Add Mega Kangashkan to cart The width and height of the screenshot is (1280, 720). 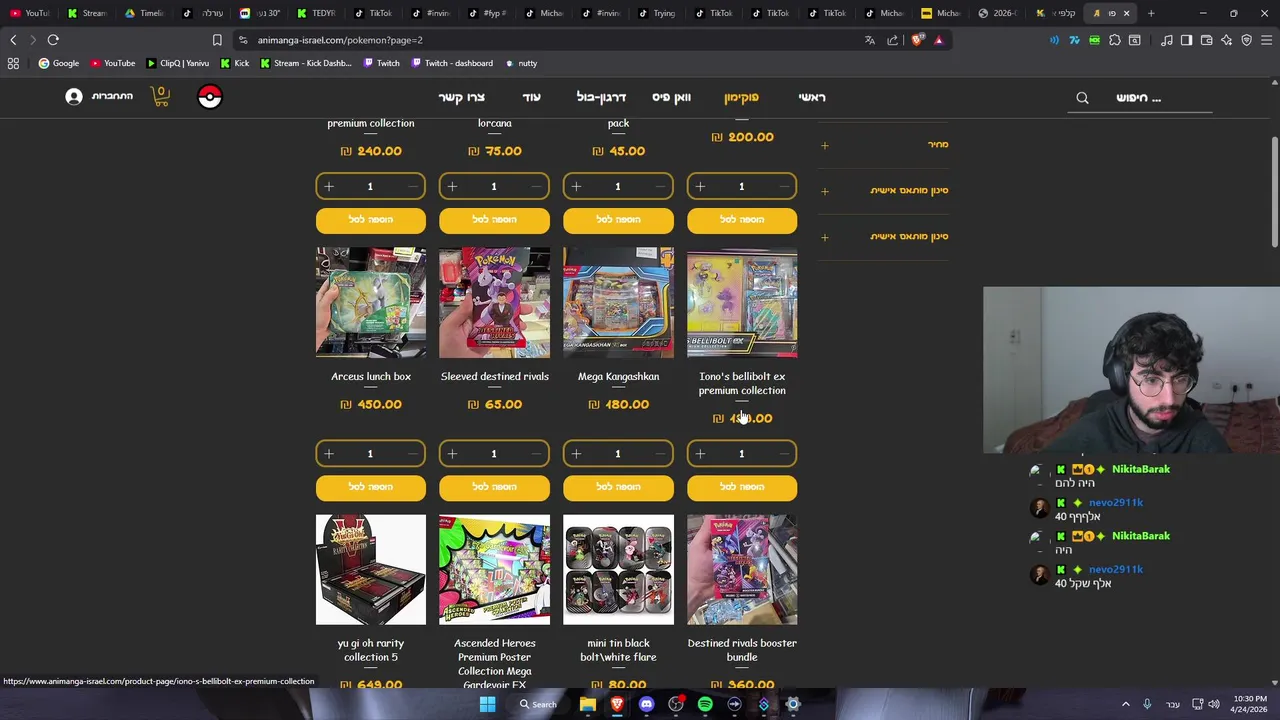tap(618, 487)
